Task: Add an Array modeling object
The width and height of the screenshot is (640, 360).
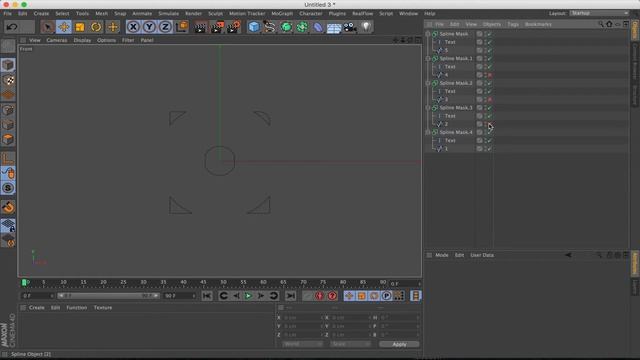Action: point(302,27)
